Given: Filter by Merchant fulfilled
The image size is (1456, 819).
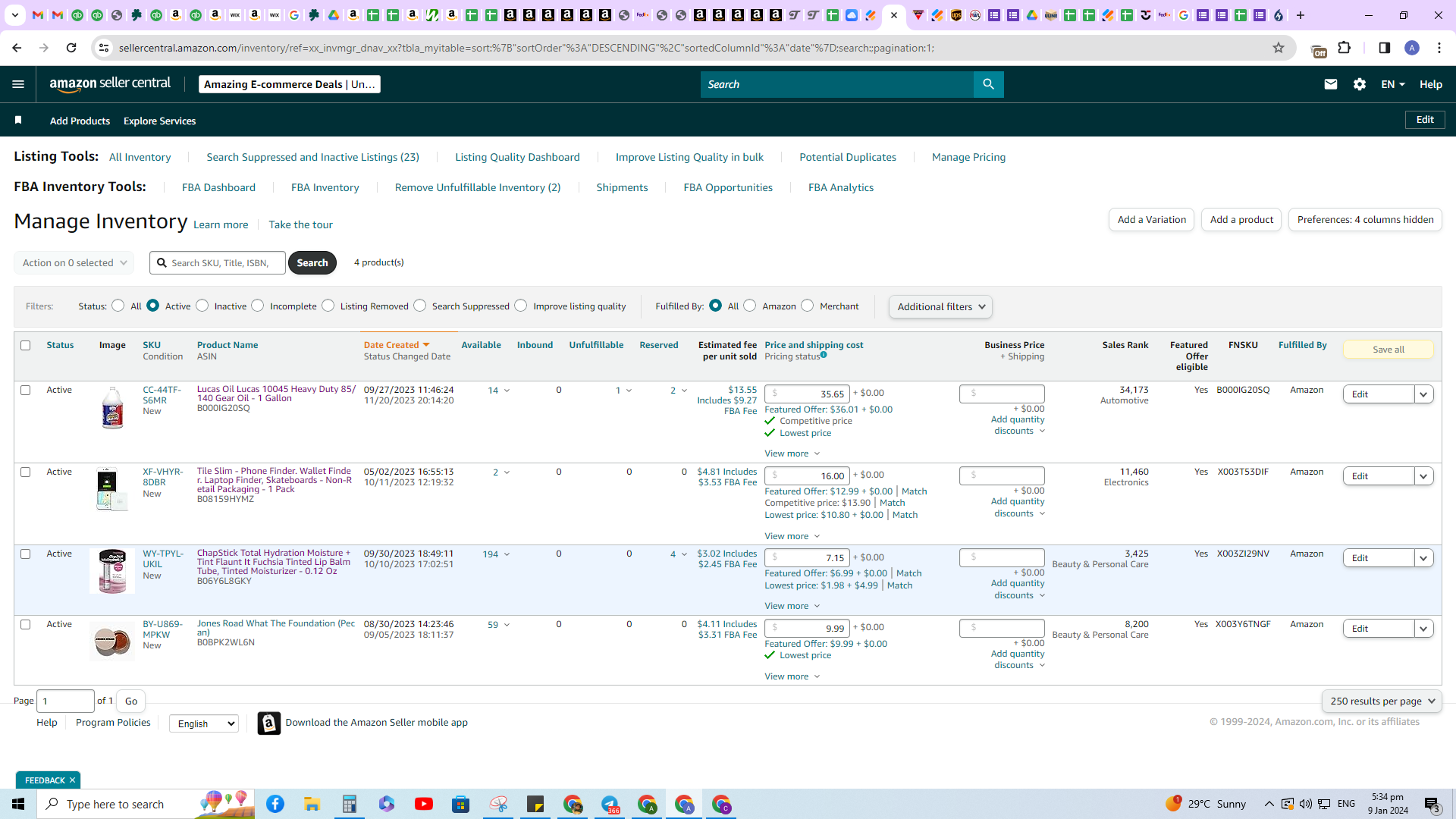Looking at the screenshot, I should pos(808,306).
